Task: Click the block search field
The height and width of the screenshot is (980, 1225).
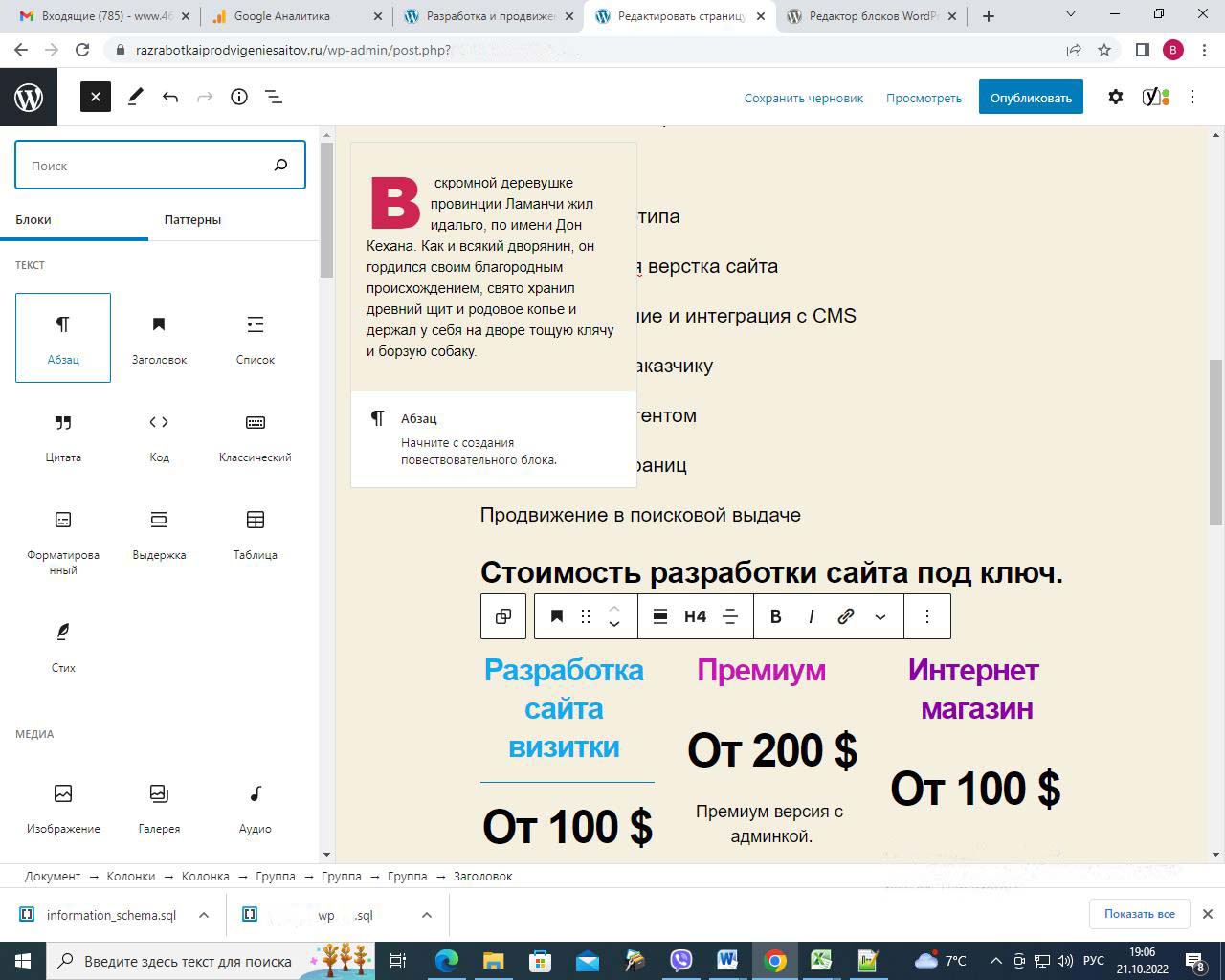Action: (144, 166)
